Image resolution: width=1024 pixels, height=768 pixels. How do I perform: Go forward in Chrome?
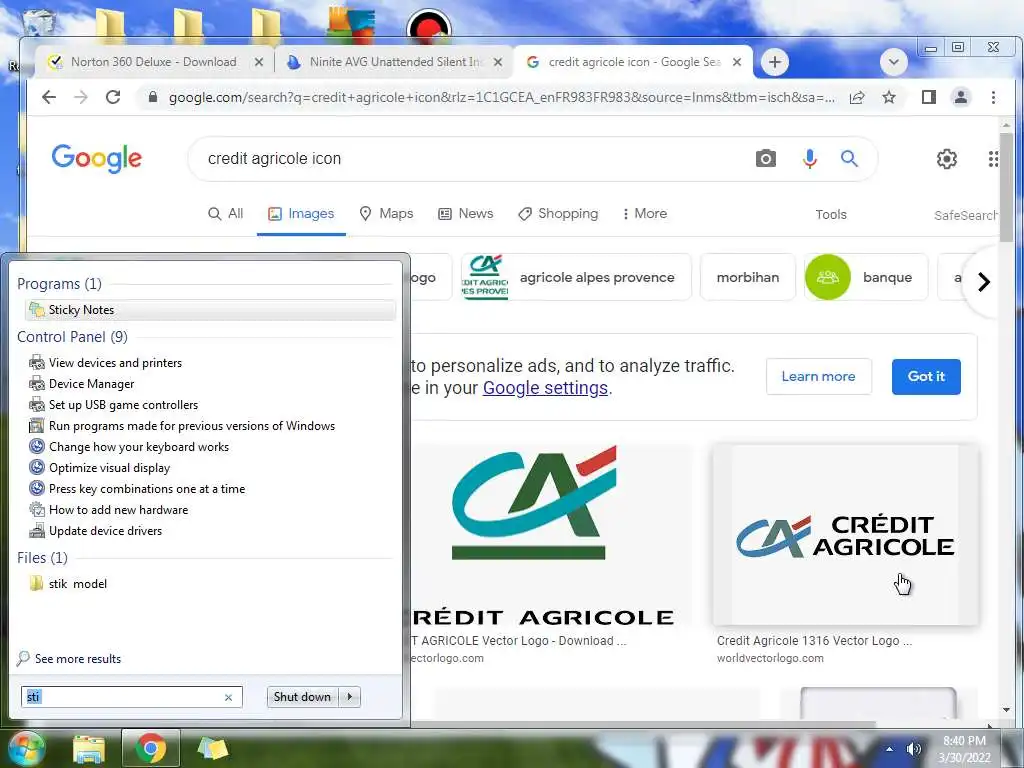81,97
